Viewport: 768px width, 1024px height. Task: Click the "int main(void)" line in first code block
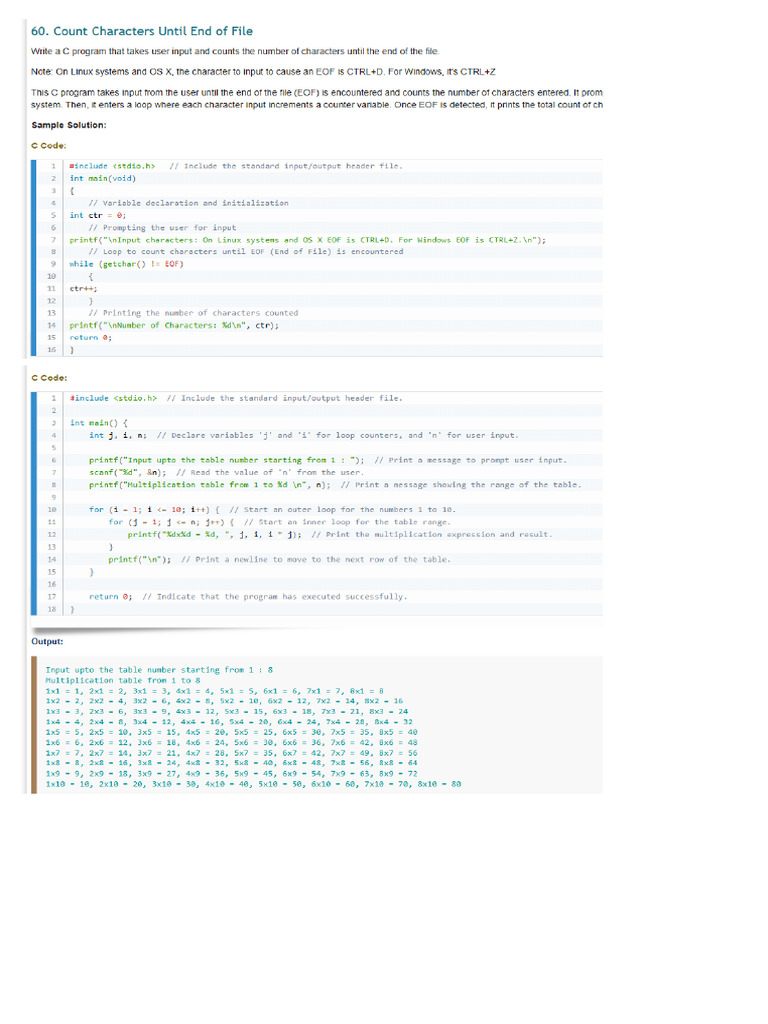pos(103,178)
